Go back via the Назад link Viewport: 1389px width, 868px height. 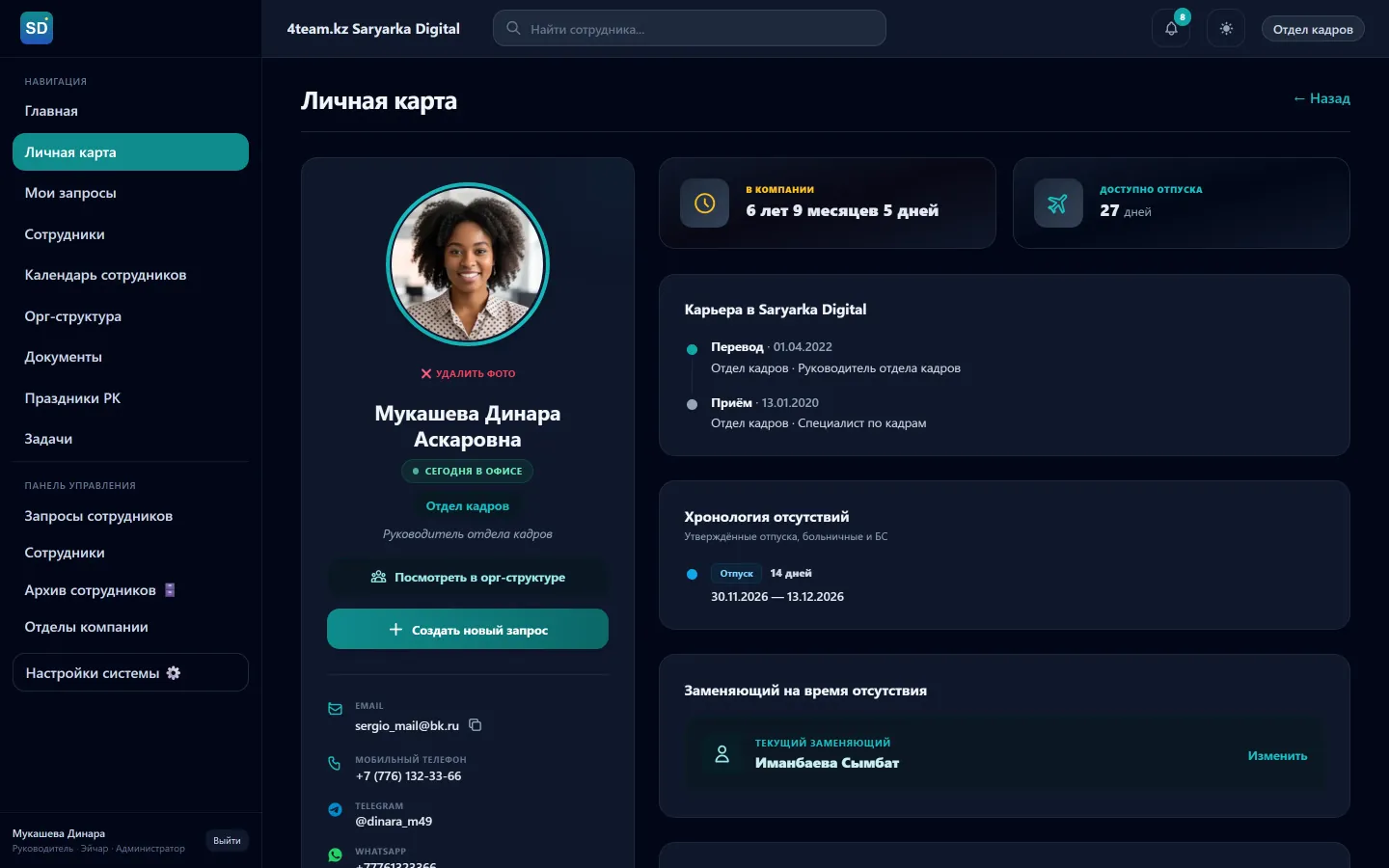1321,98
